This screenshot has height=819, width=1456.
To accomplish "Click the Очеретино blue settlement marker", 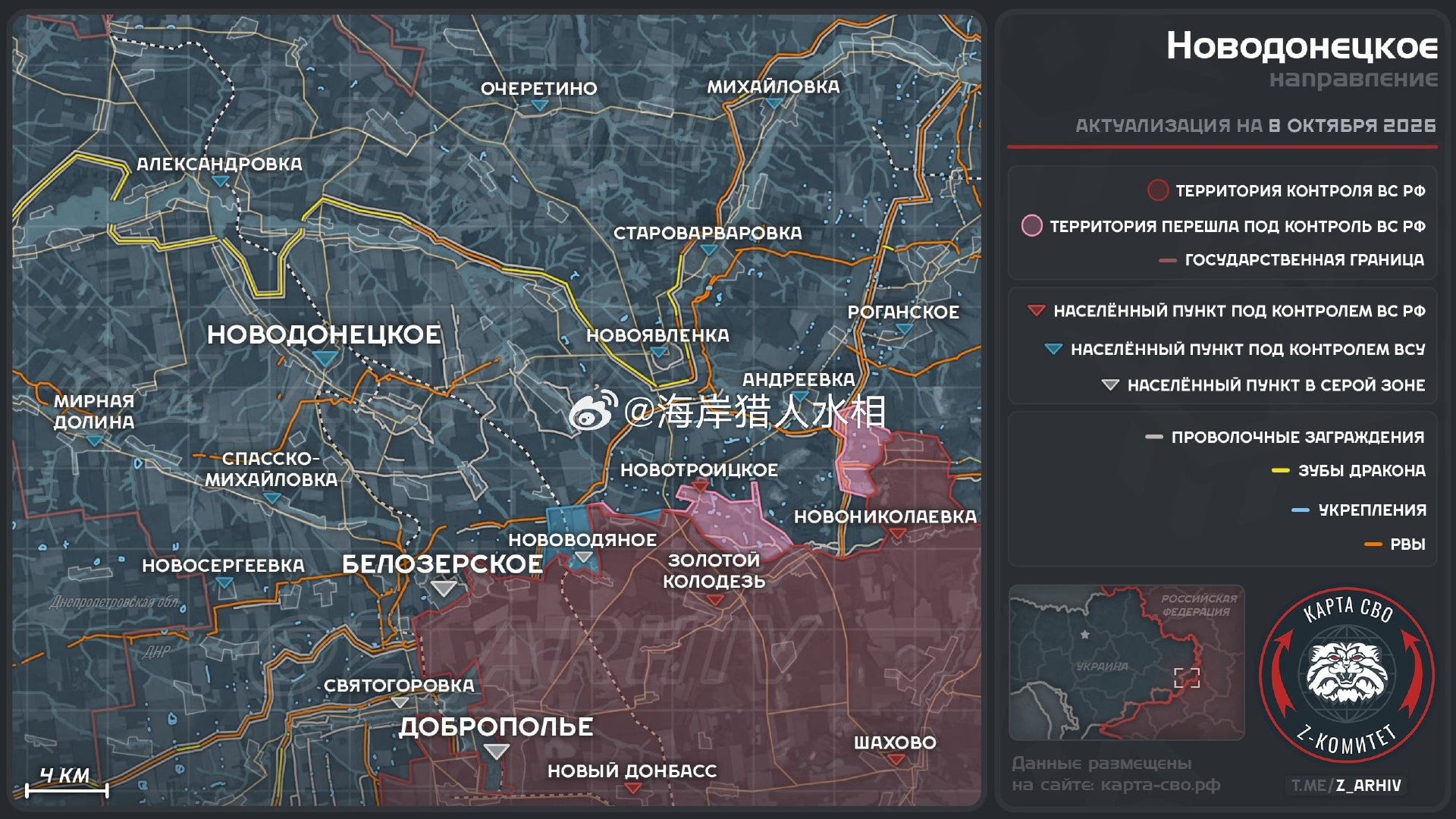I will click(539, 105).
